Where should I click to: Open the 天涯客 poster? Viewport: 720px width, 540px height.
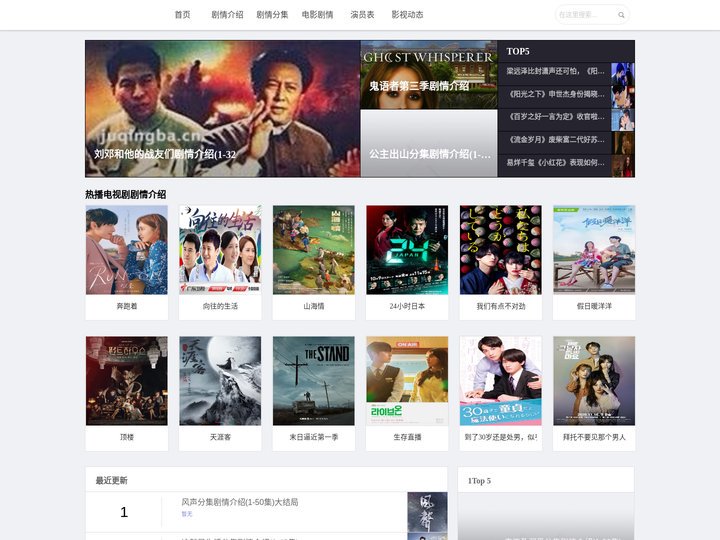[220, 381]
